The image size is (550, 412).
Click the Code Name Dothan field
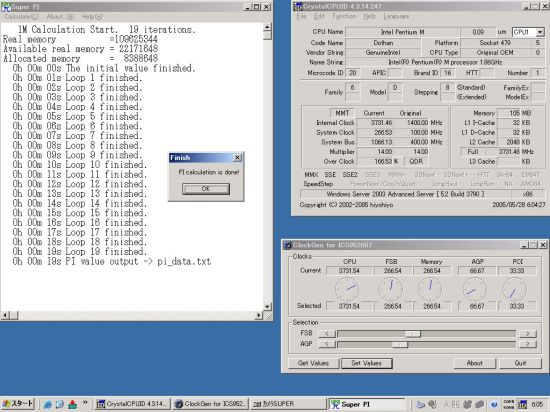[383, 43]
